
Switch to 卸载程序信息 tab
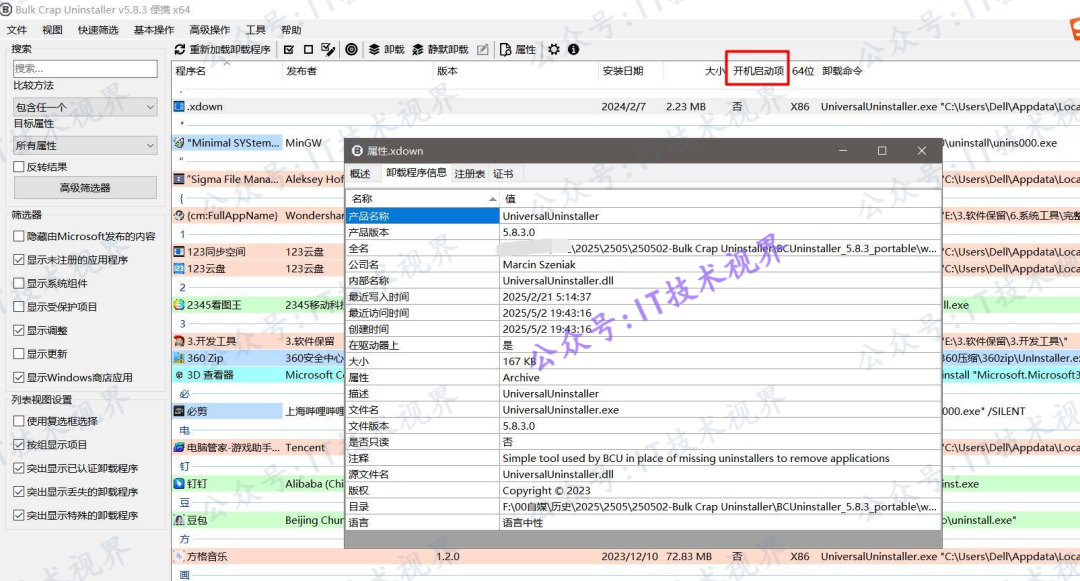click(x=416, y=173)
